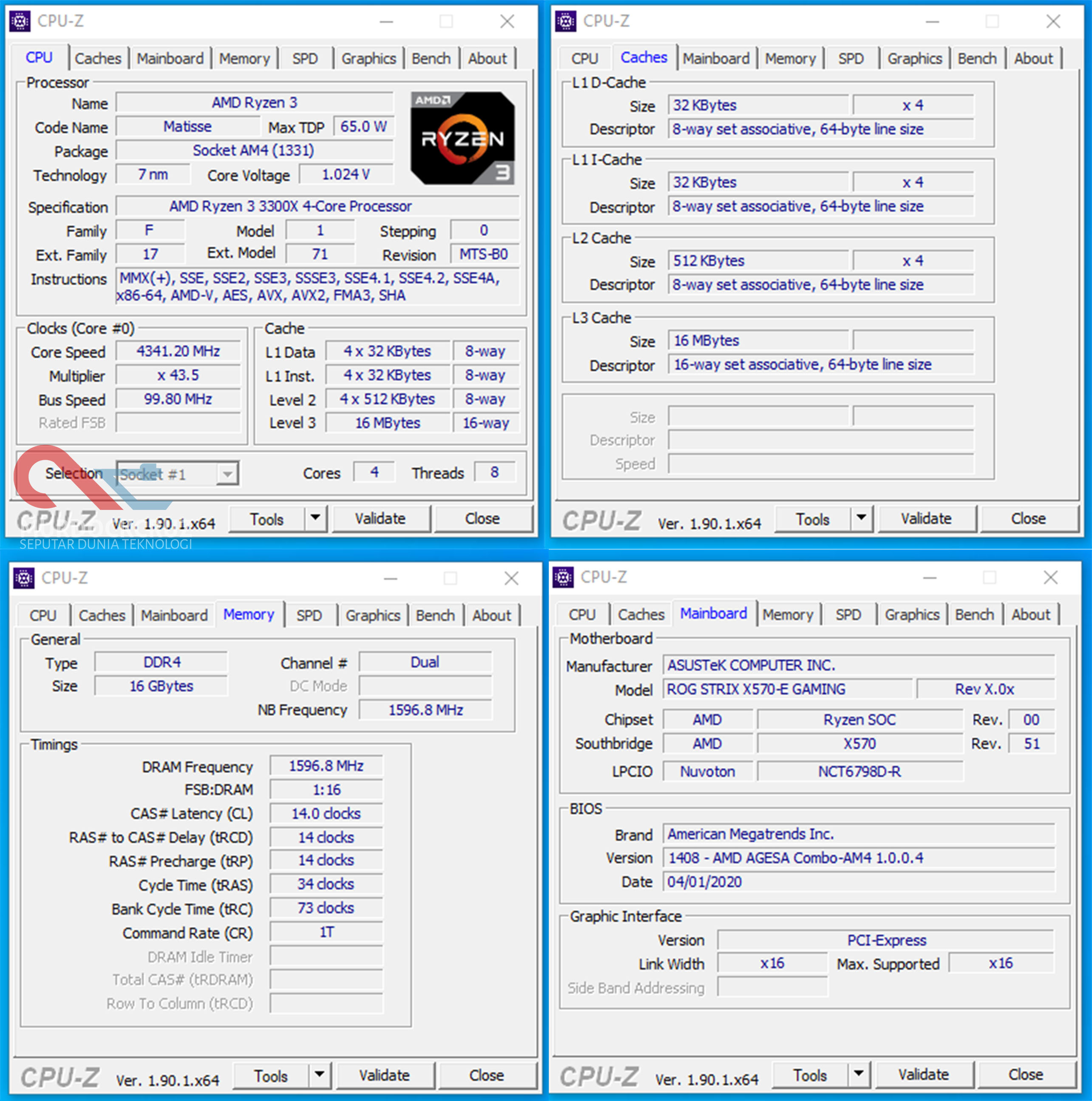Click Validate button in Caches window
Viewport: 1092px width, 1101px height.
(926, 518)
